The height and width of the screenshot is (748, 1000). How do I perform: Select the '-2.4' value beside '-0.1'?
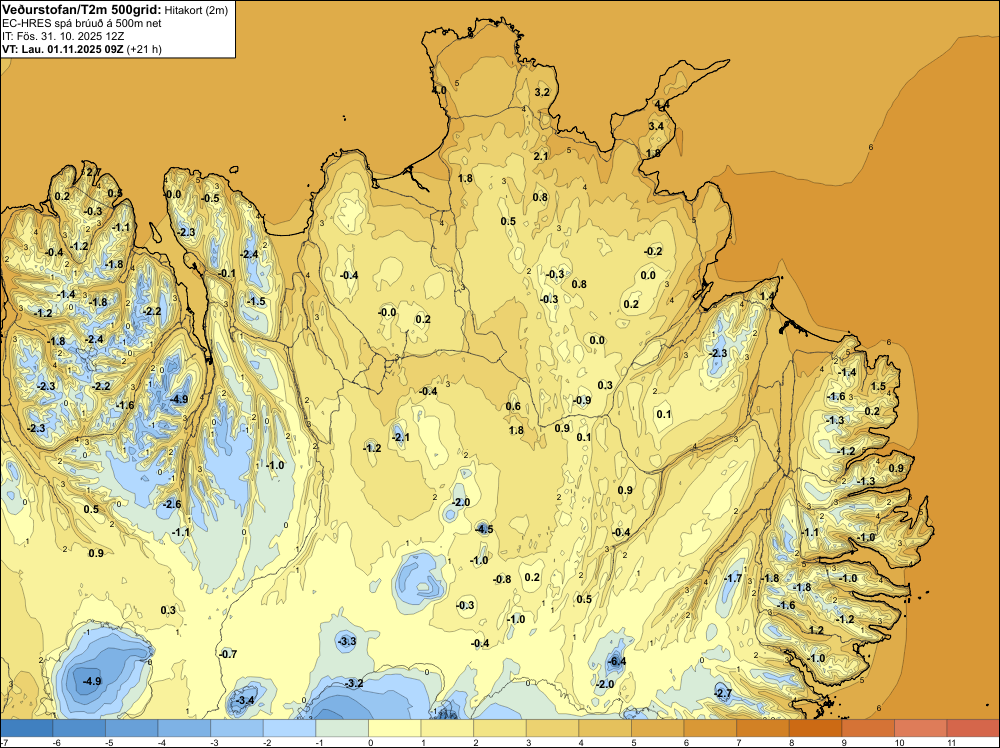point(249,254)
